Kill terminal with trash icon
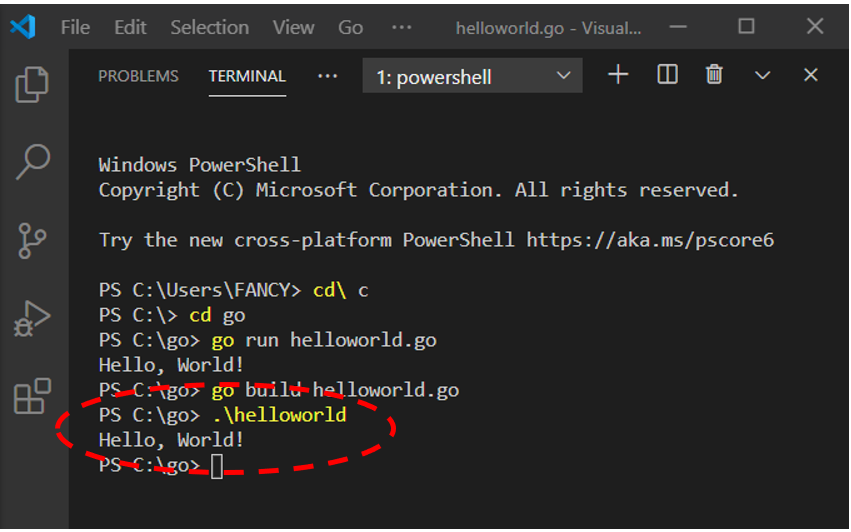Viewport: 851px width, 532px height. (714, 75)
